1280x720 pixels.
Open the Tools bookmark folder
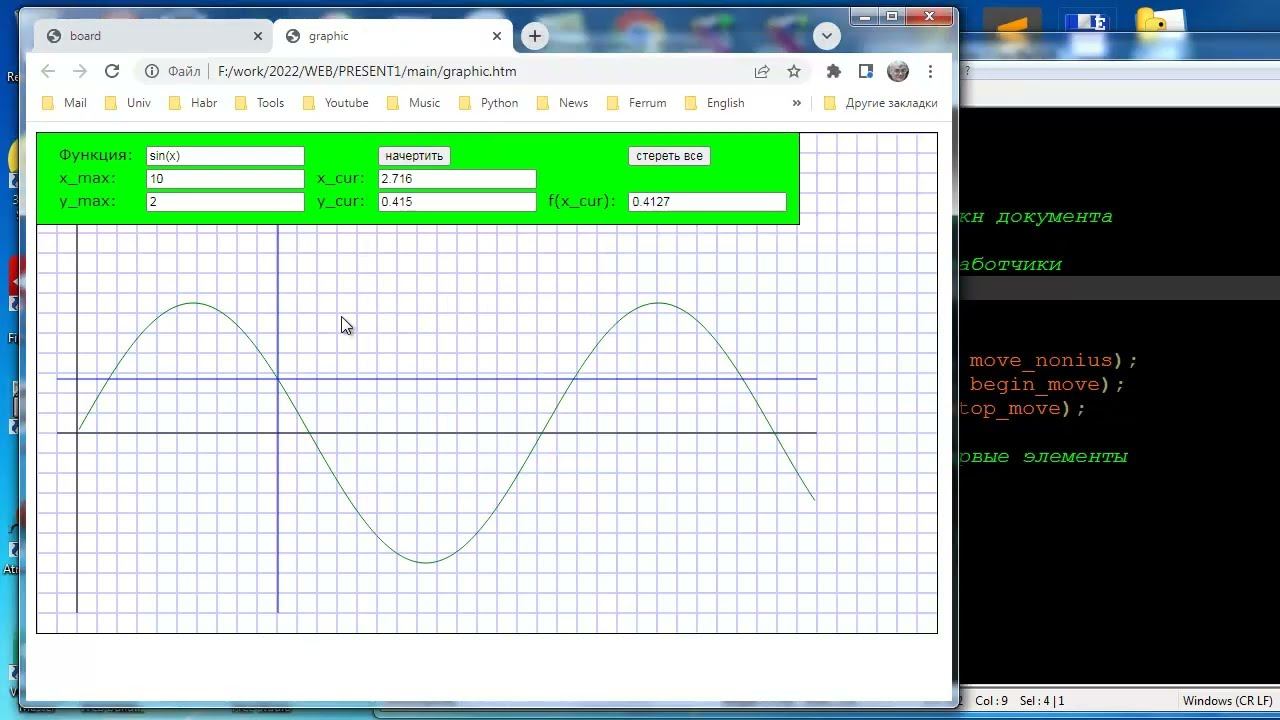[x=260, y=103]
